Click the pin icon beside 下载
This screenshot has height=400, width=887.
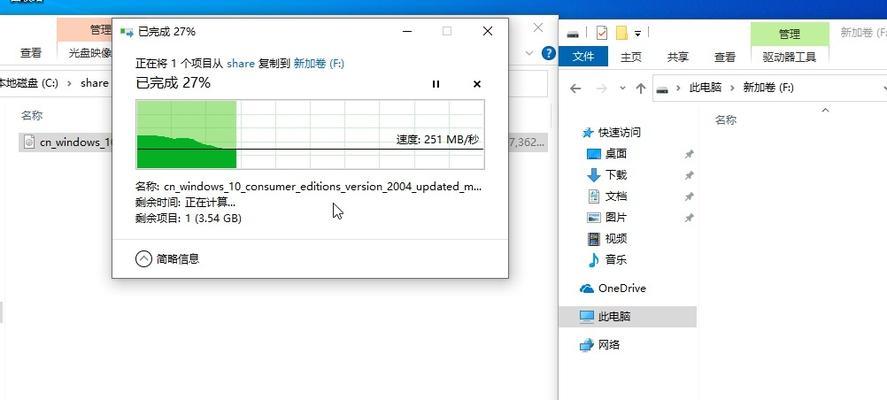689,175
